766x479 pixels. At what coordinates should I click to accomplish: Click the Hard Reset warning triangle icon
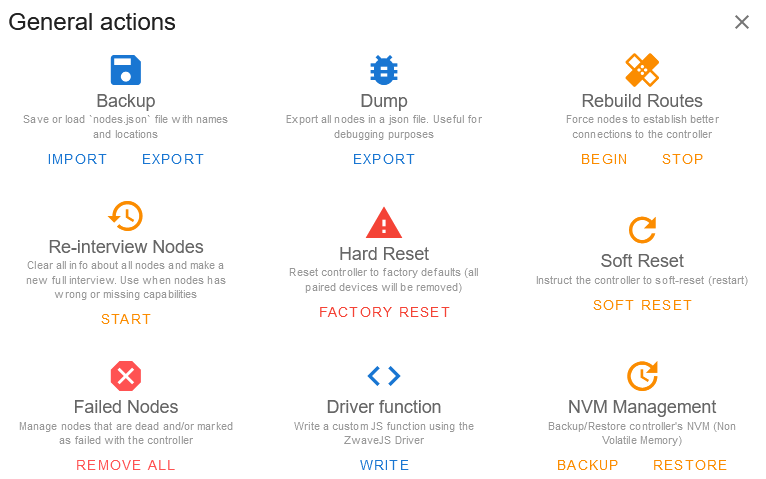pos(384,223)
